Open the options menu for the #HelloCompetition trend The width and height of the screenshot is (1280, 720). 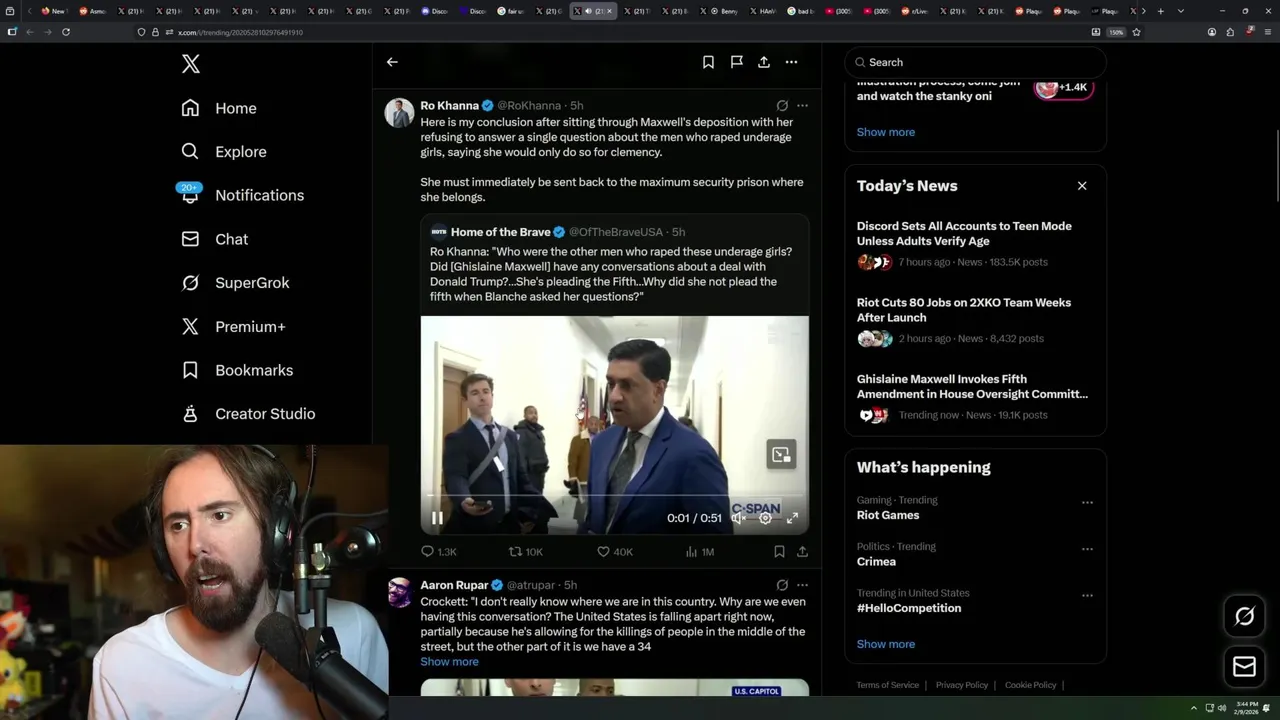point(1087,596)
